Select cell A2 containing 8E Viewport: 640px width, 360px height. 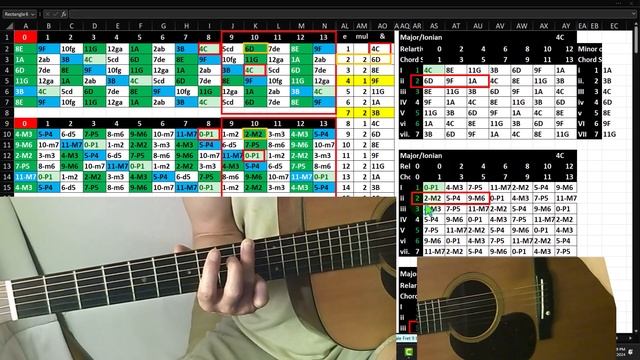(25, 49)
